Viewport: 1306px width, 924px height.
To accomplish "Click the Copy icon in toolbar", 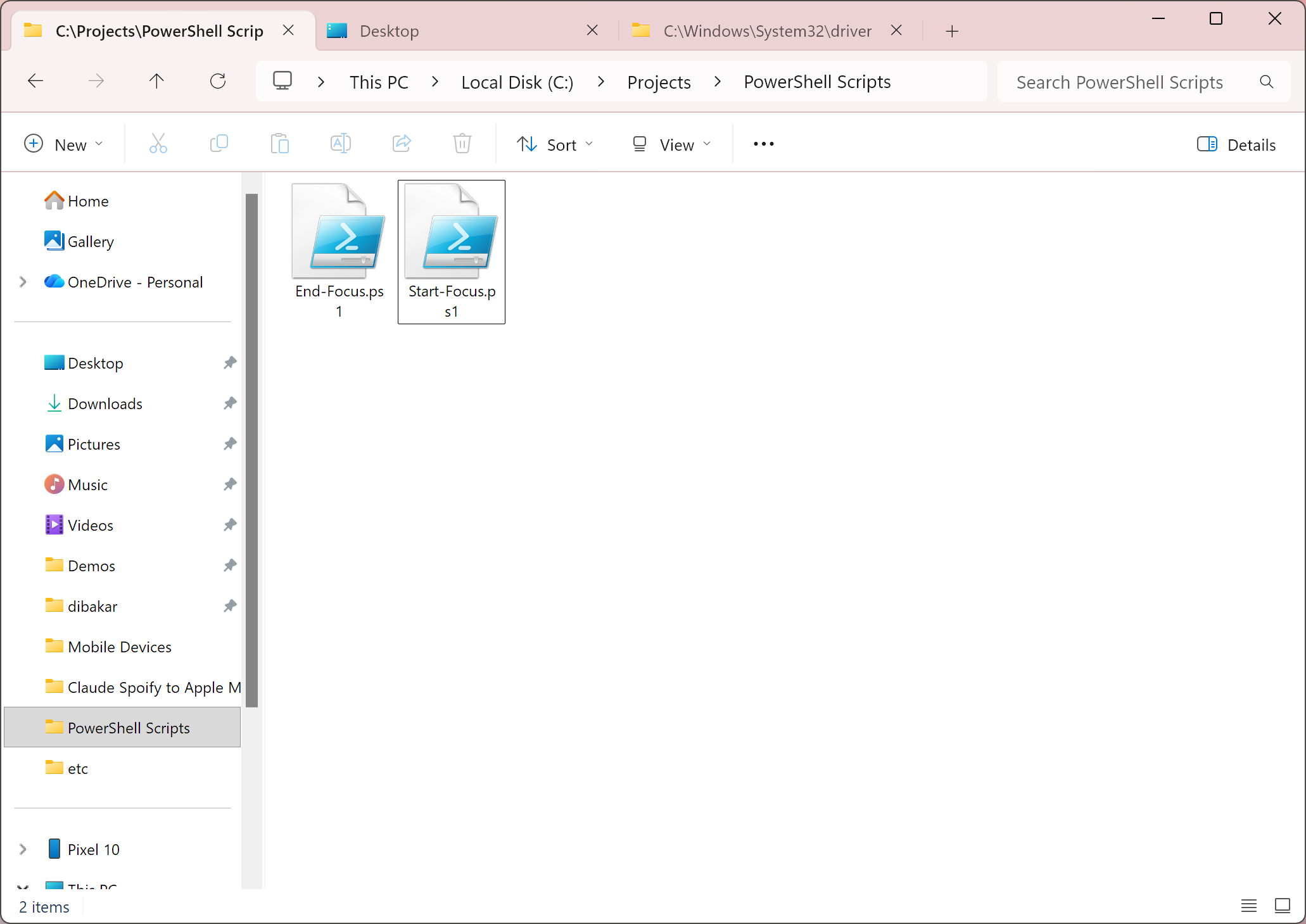I will point(219,144).
